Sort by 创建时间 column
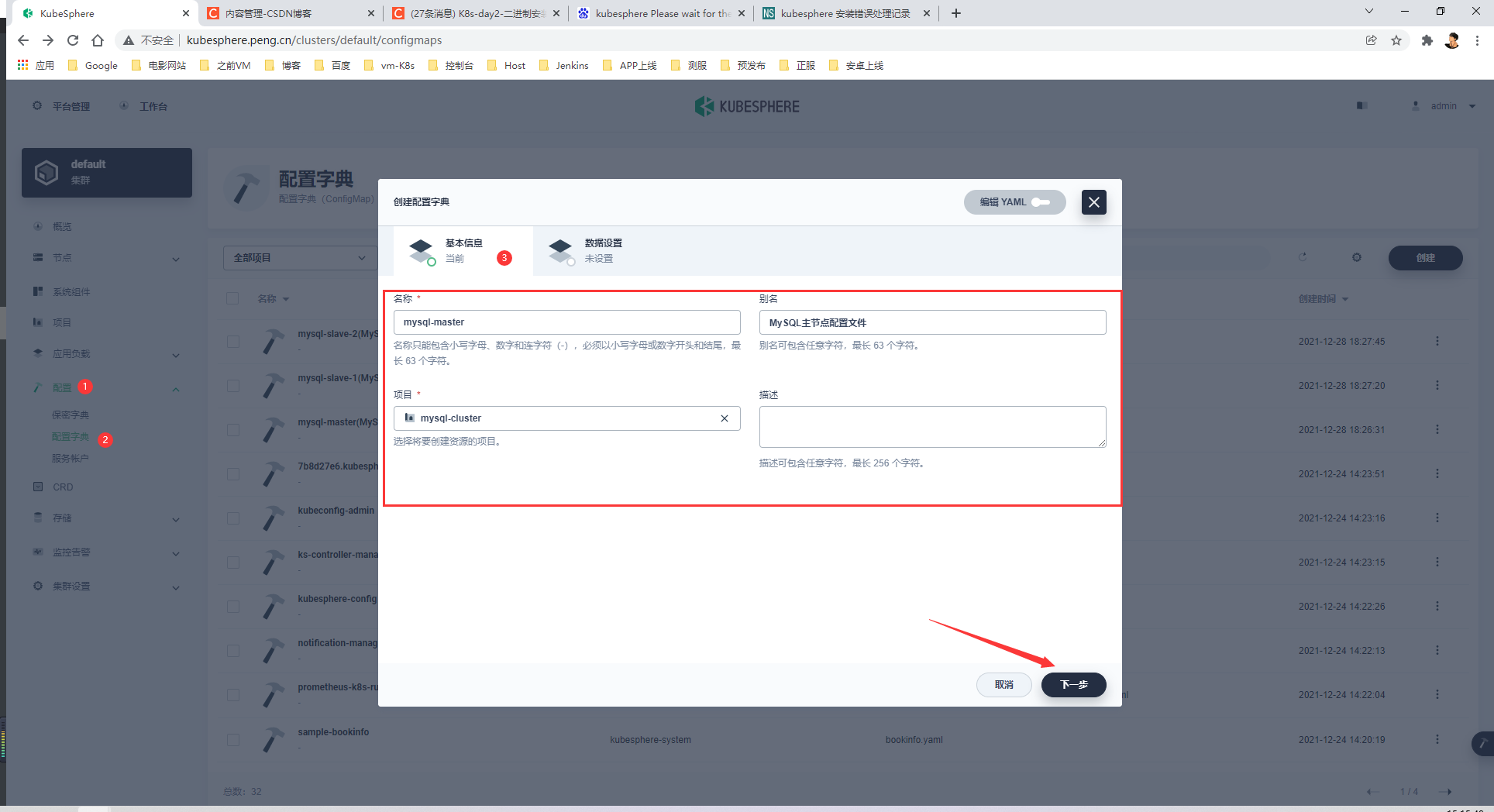Viewport: 1494px width, 812px height. tap(1323, 299)
